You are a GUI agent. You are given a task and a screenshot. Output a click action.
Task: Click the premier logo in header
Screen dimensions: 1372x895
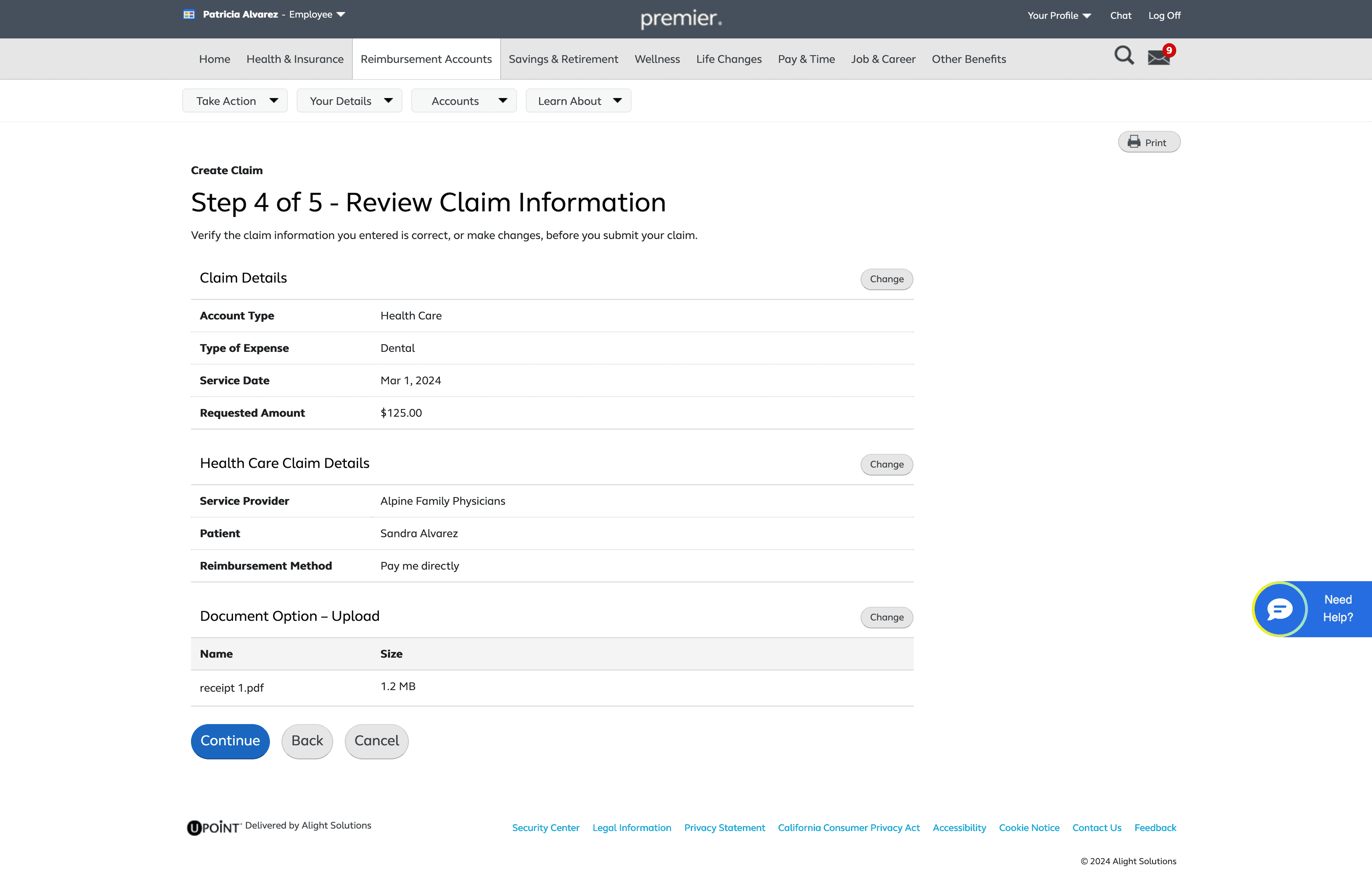click(x=681, y=18)
